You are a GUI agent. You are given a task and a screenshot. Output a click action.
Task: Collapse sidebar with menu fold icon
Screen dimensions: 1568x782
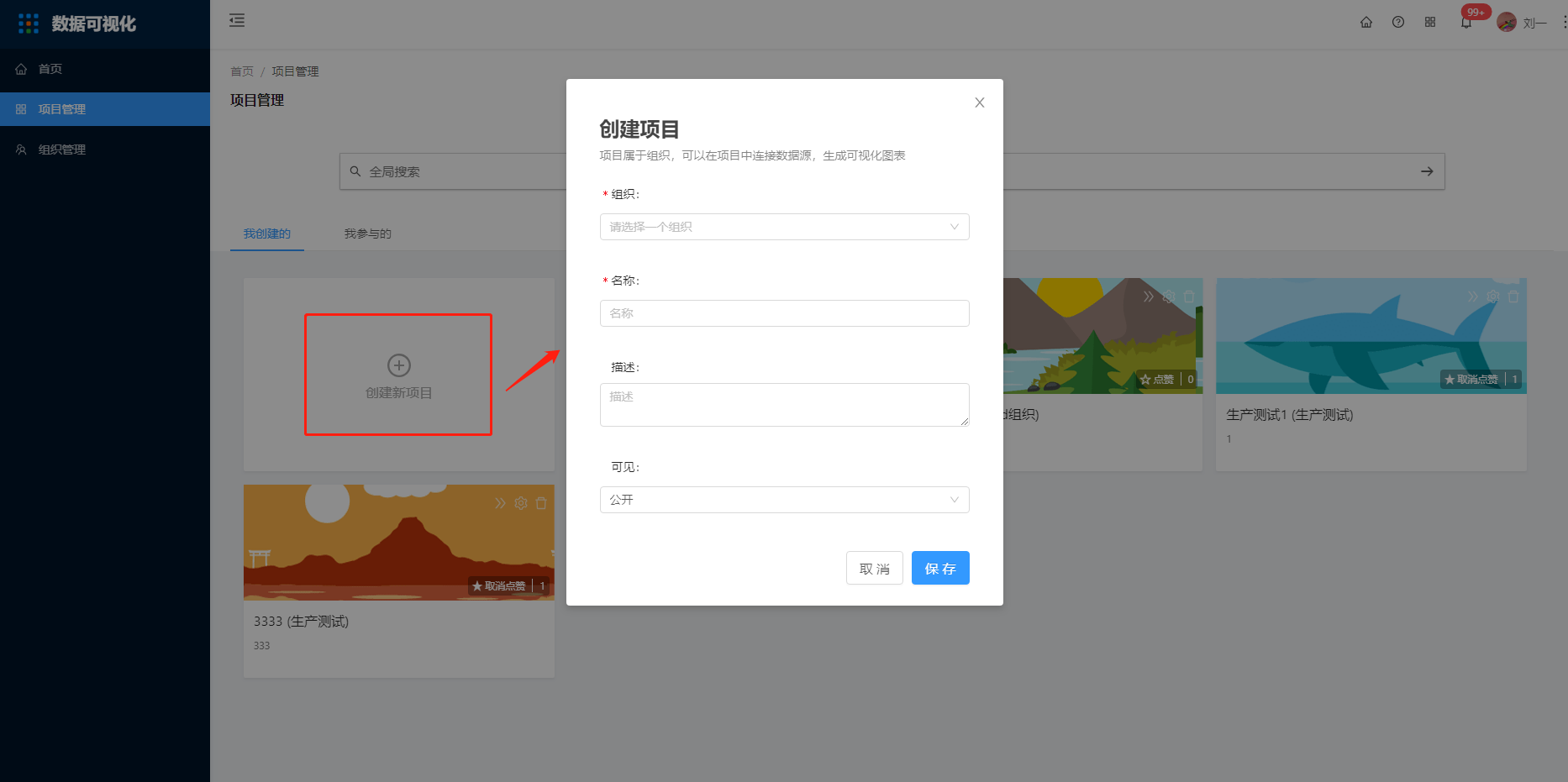[237, 20]
